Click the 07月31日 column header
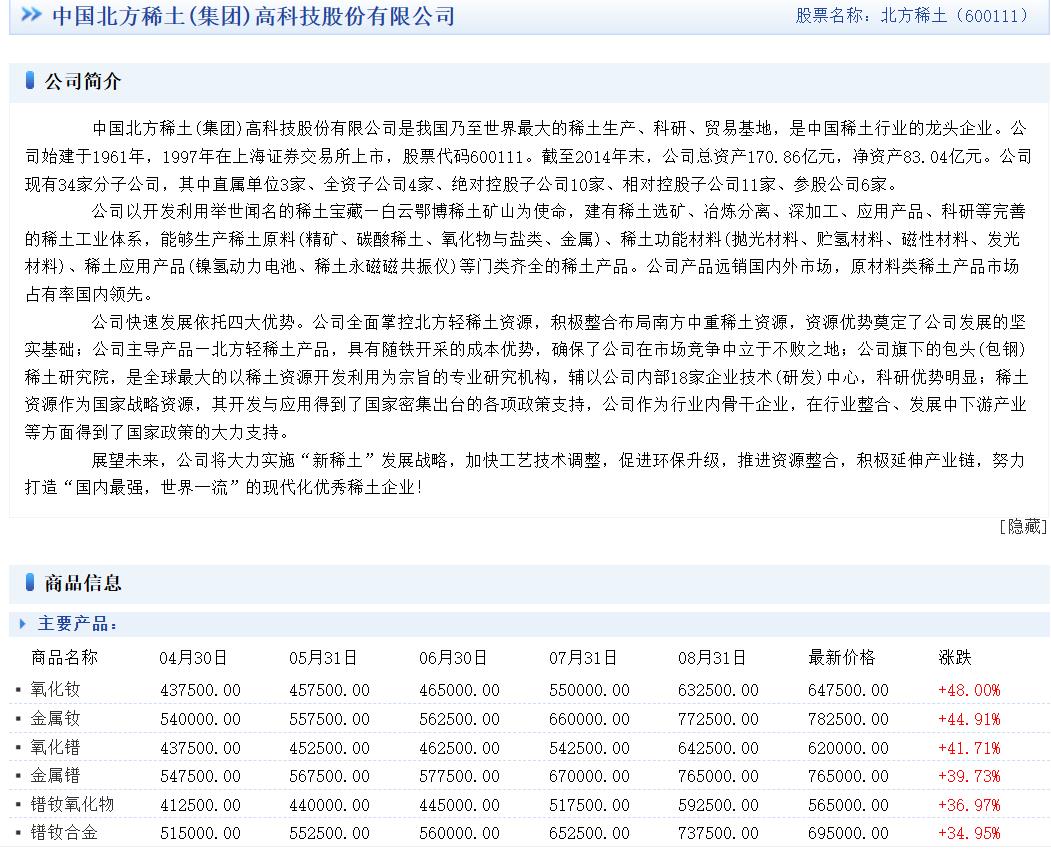 click(582, 658)
